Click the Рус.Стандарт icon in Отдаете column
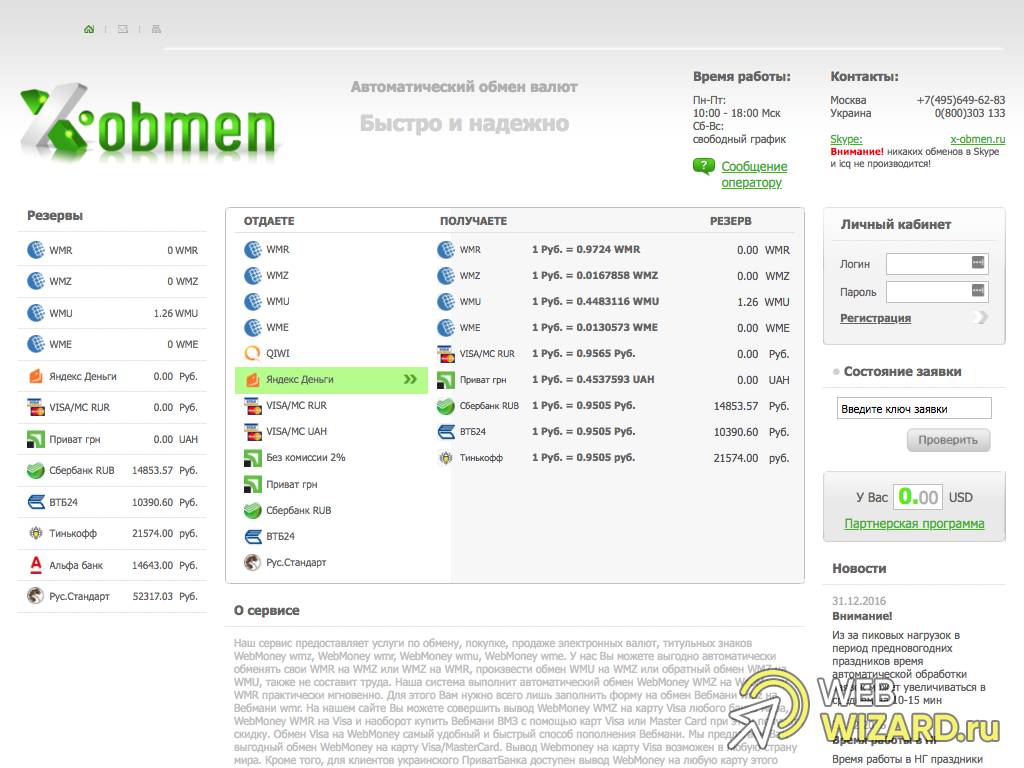 click(x=253, y=562)
